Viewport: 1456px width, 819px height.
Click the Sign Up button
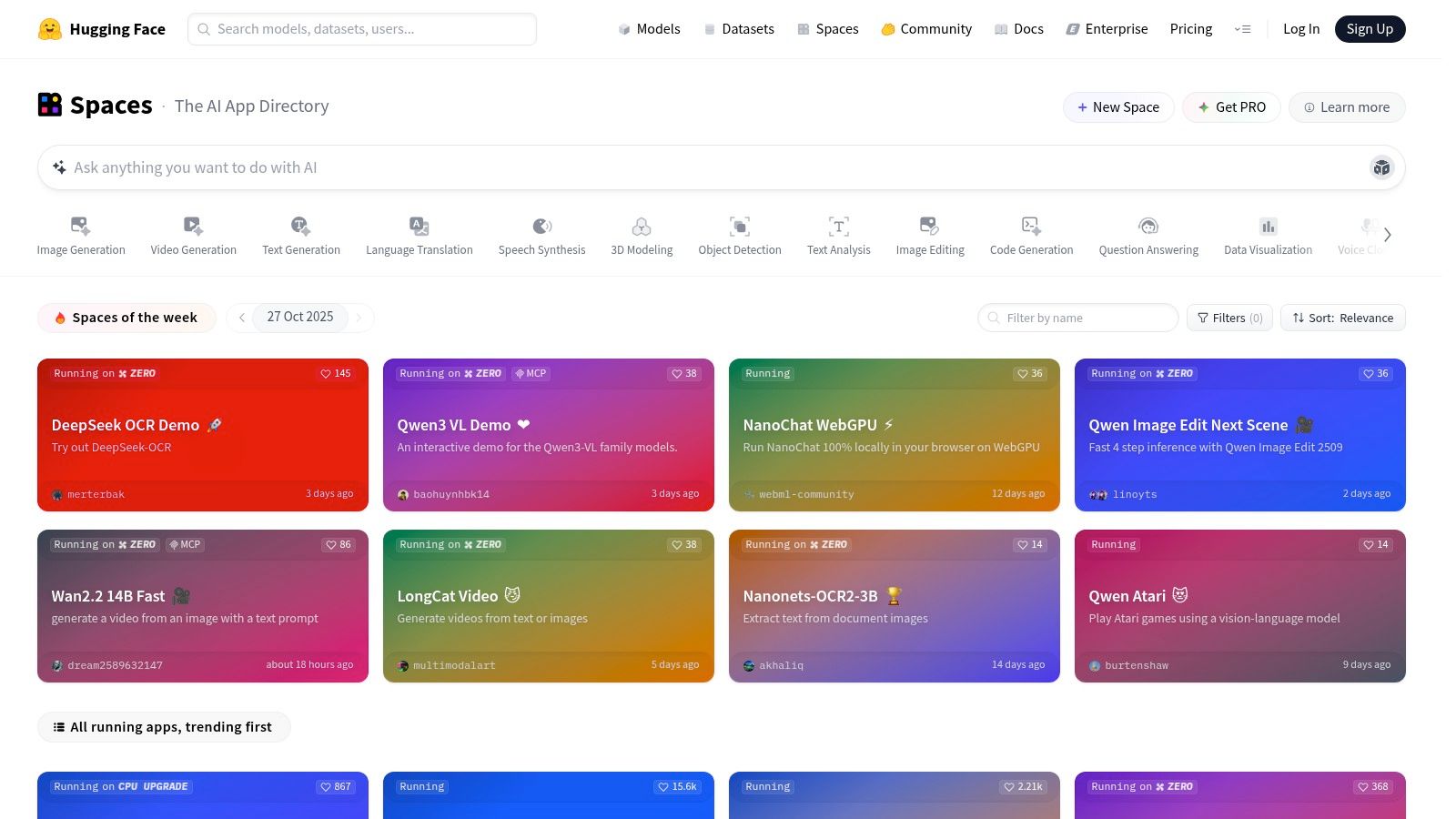(1370, 29)
